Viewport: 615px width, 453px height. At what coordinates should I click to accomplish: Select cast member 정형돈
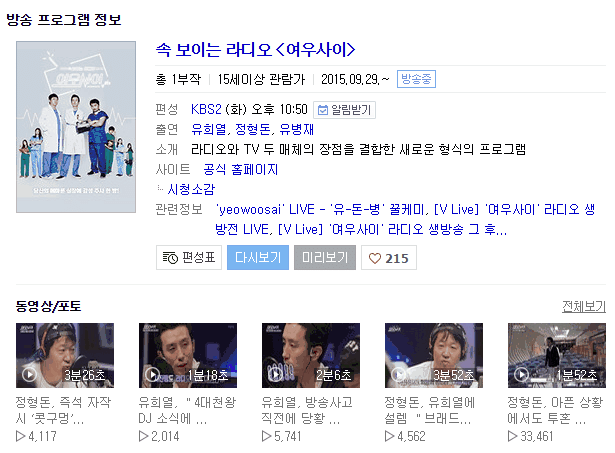point(252,129)
